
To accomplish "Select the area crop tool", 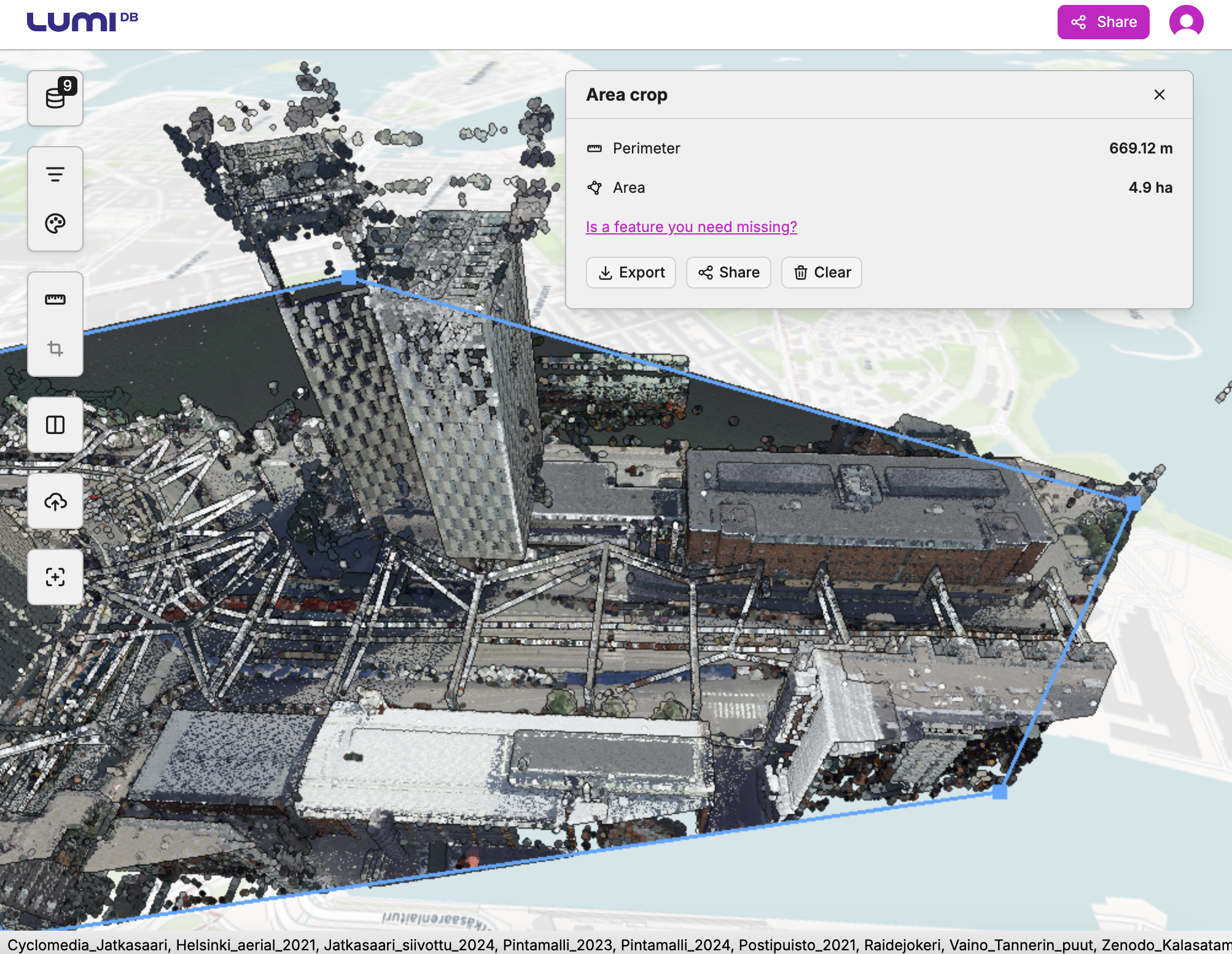I will click(x=55, y=349).
